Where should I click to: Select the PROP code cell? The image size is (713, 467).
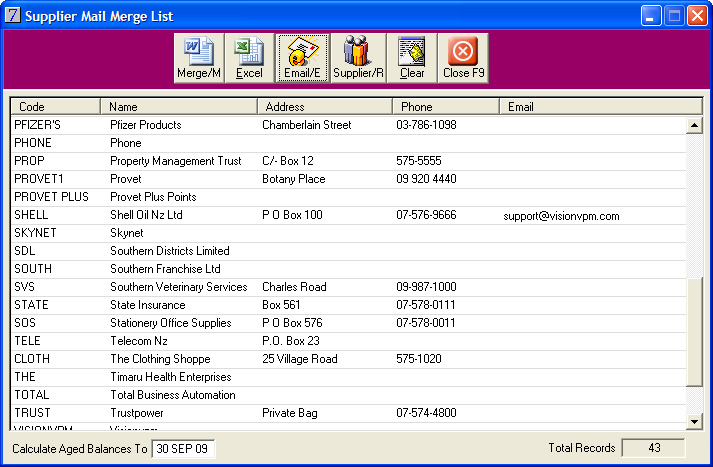[x=29, y=161]
